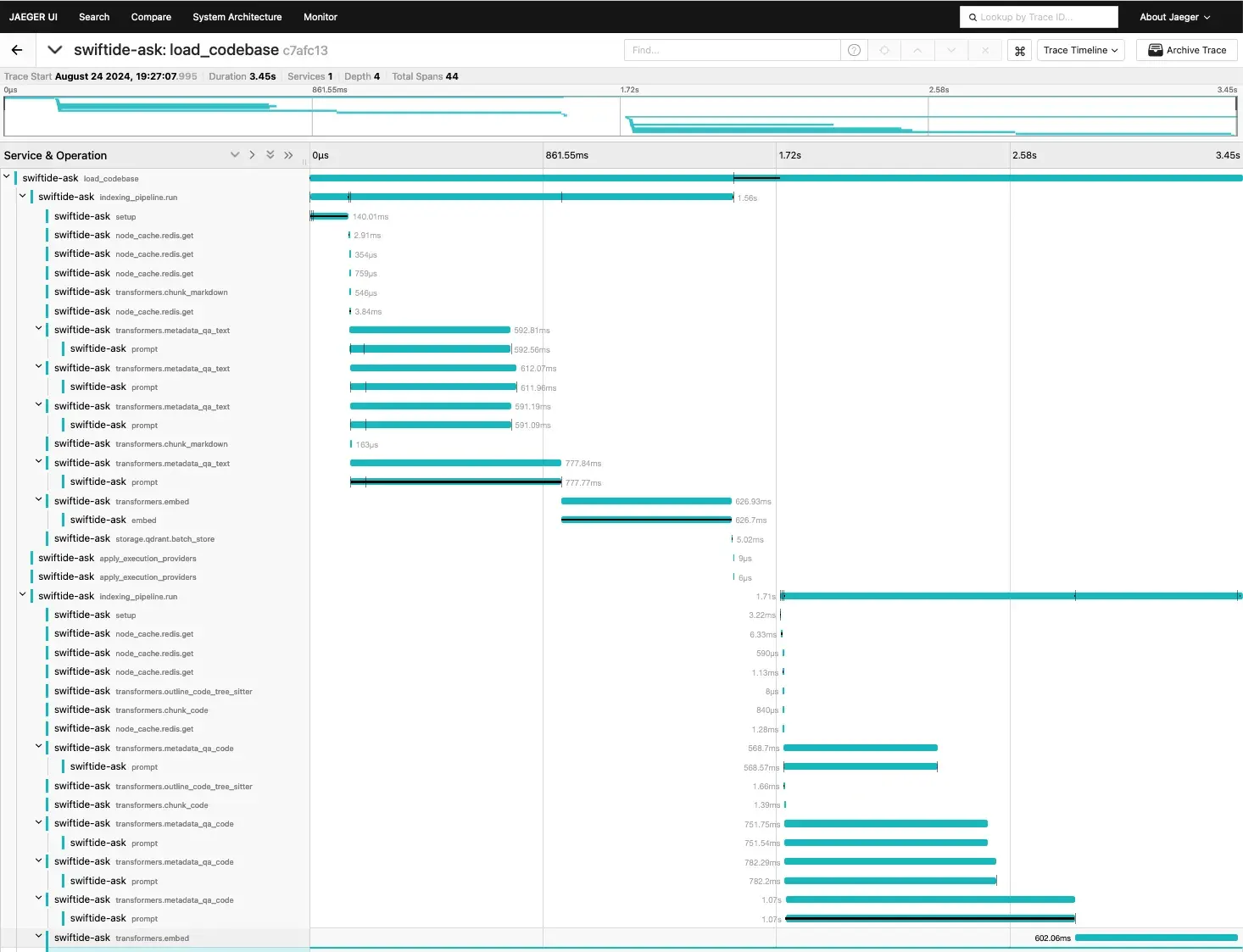The width and height of the screenshot is (1243, 952).
Task: Collapse the trace header chevron next to title
Action: 55,50
